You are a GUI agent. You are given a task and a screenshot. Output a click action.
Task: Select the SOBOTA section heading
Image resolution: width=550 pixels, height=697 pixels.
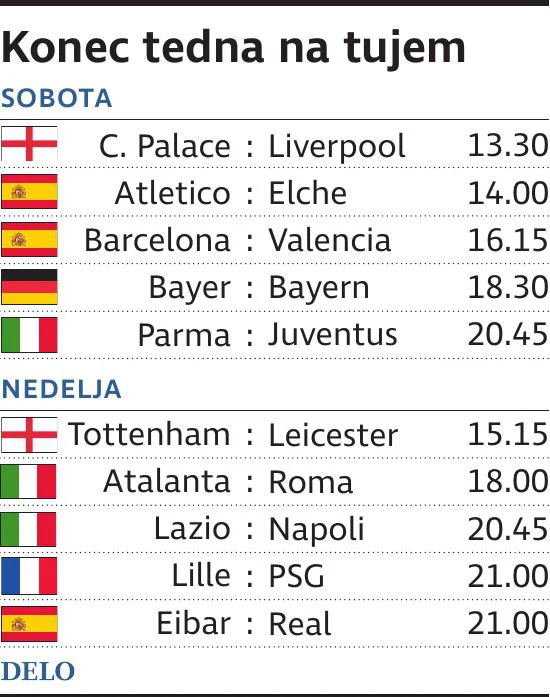tap(56, 98)
